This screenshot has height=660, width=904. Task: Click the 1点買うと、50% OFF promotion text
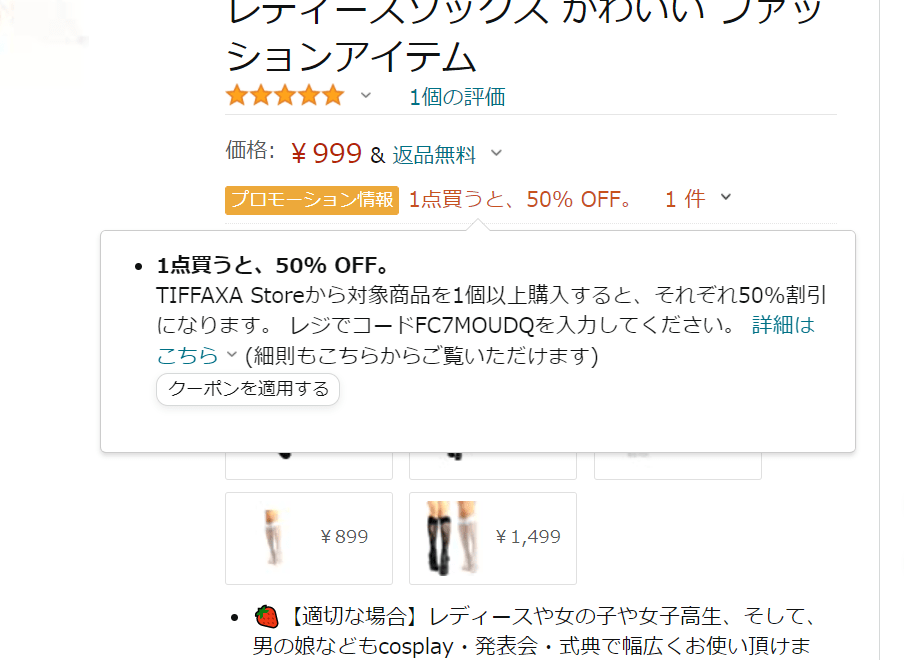point(521,199)
